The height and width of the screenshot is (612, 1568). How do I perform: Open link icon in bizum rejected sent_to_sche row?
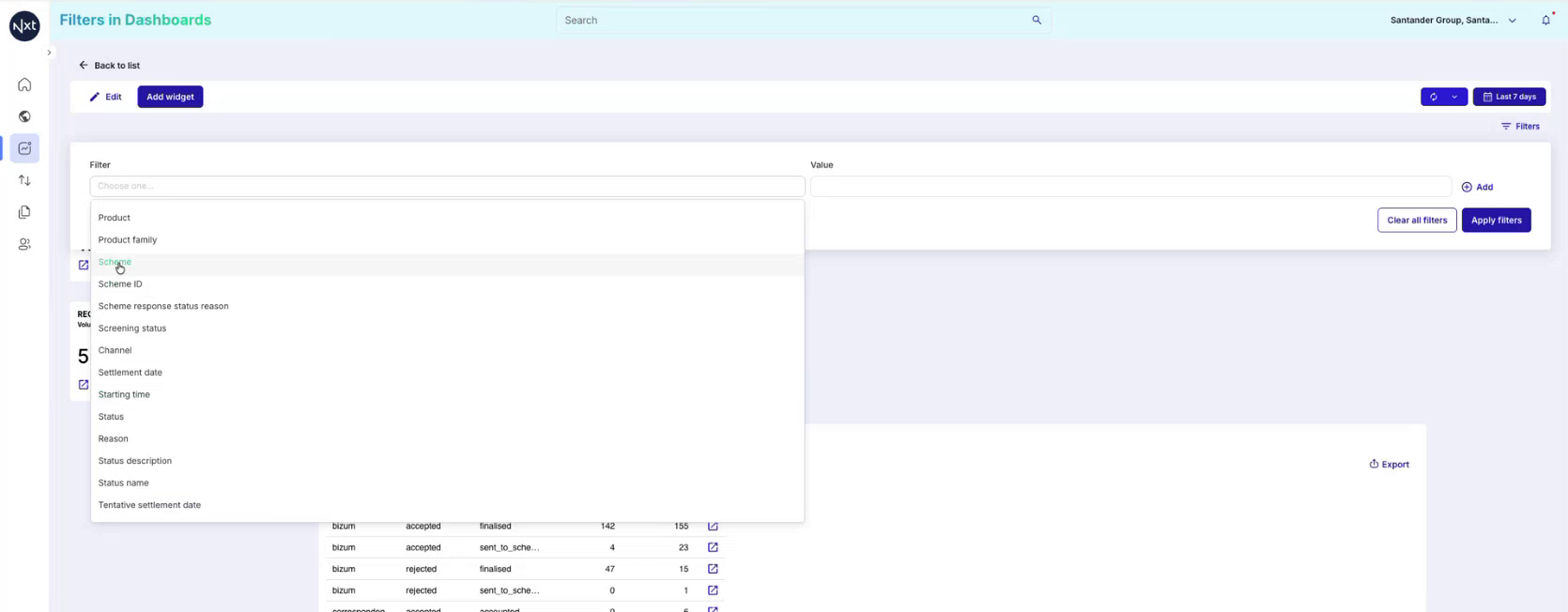[x=713, y=590]
